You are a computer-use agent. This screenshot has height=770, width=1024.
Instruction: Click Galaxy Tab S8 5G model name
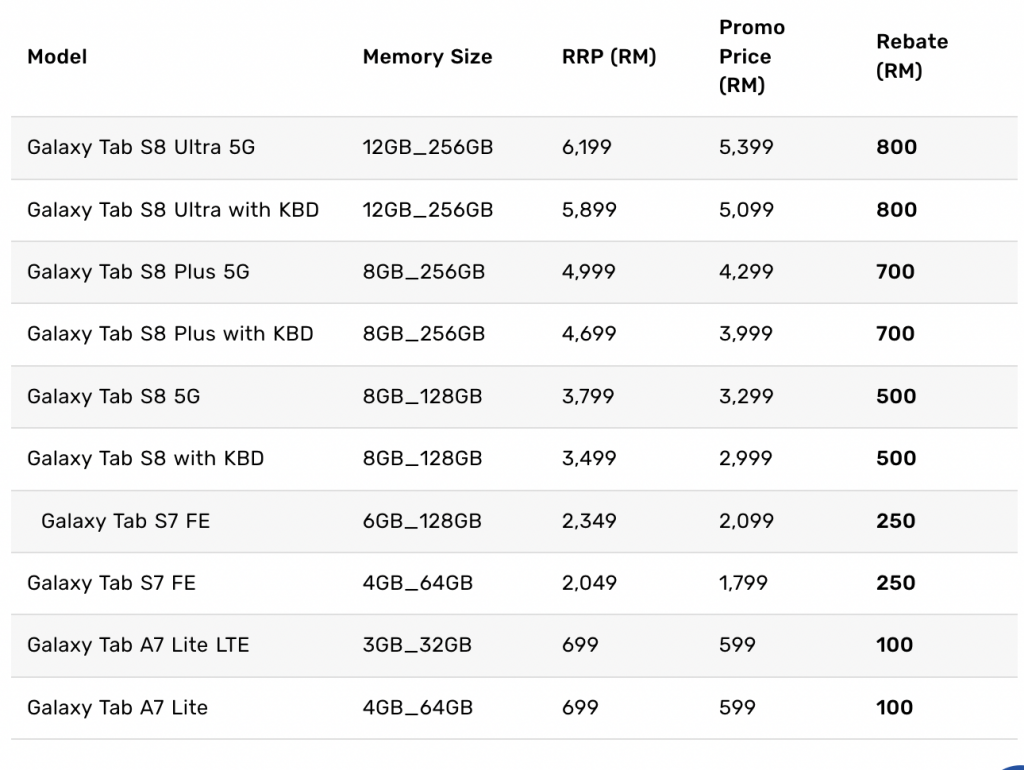pyautogui.click(x=114, y=396)
